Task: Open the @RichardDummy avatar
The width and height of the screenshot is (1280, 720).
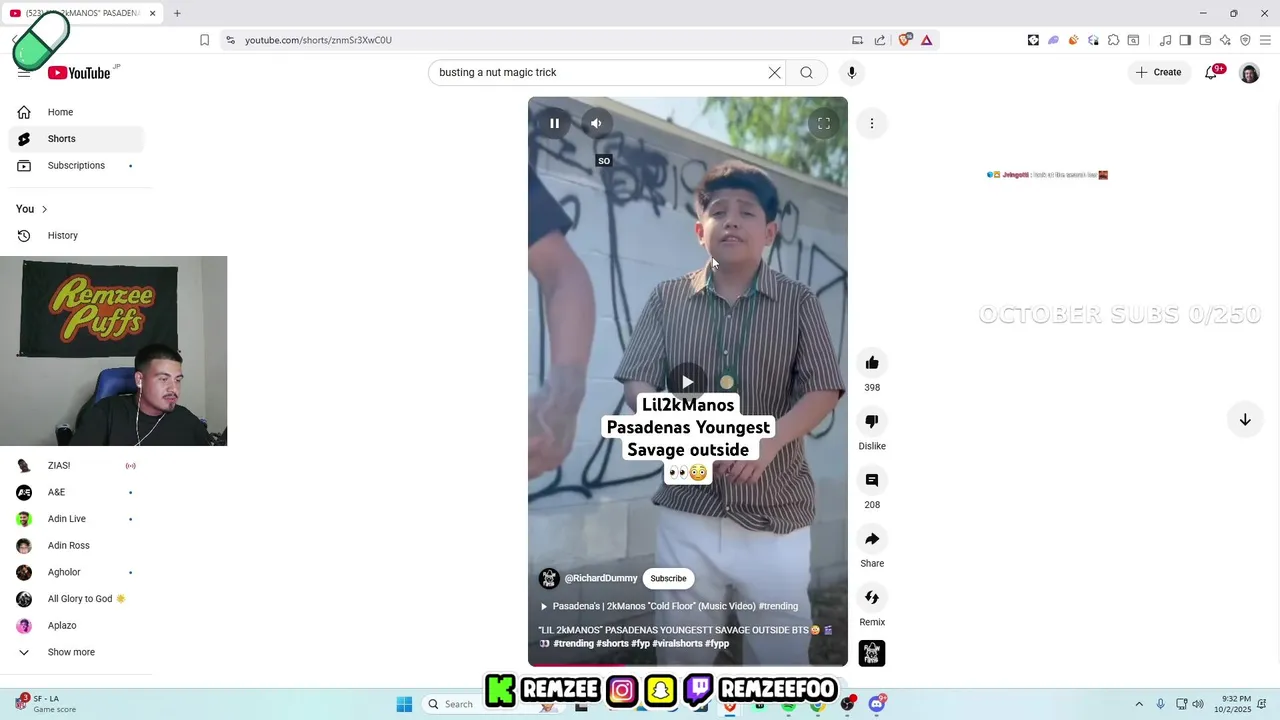Action: 549,578
